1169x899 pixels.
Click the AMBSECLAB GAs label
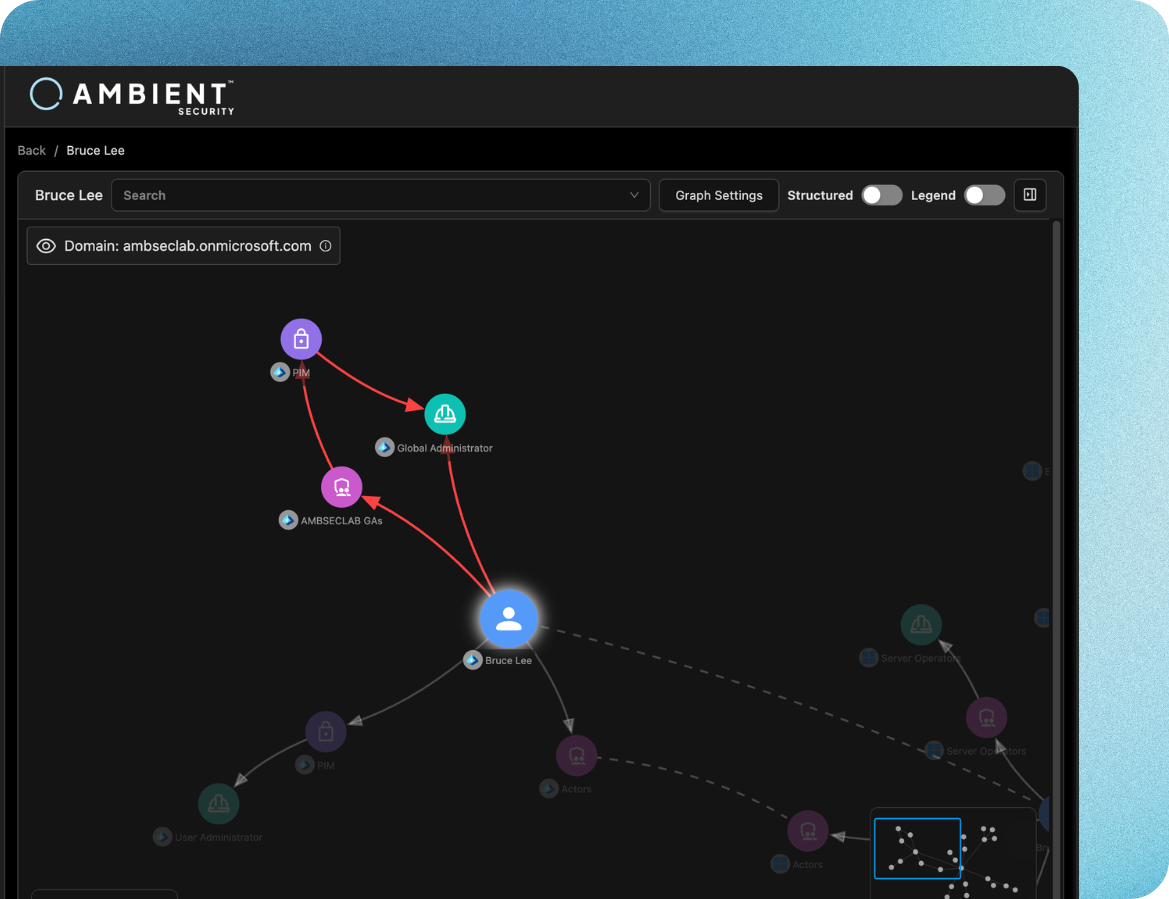point(341,520)
